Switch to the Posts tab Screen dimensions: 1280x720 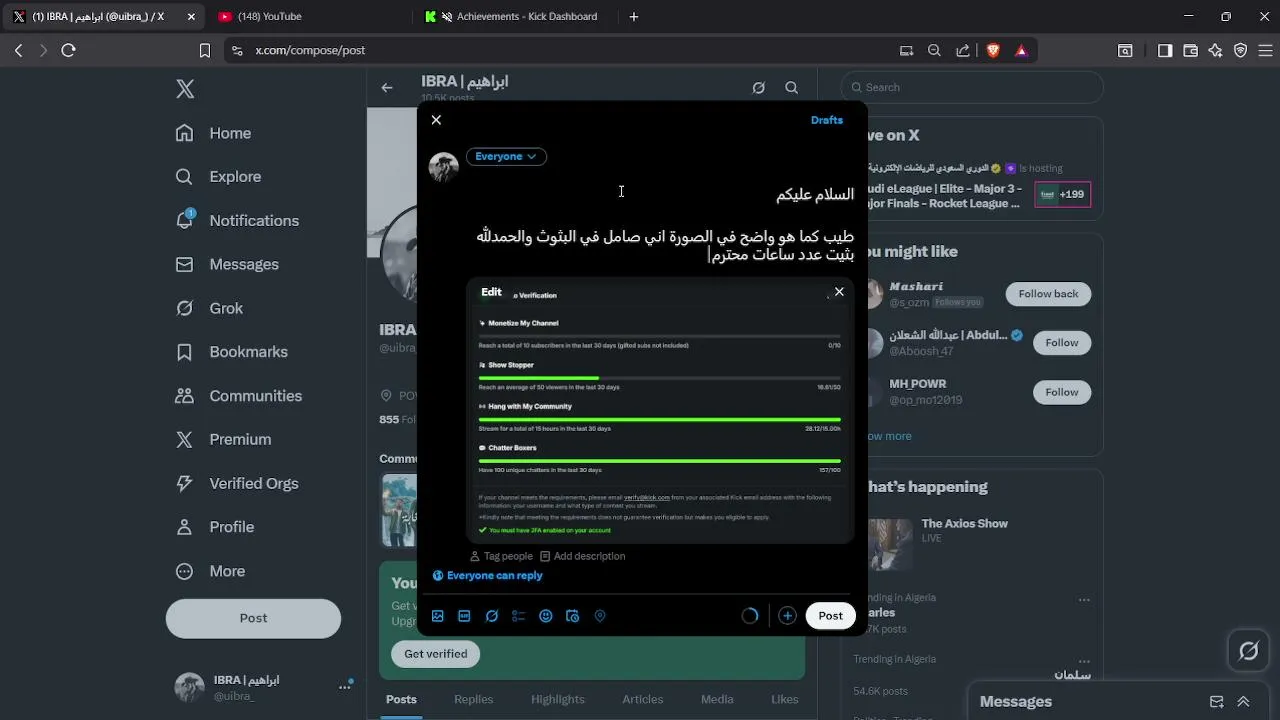pos(401,699)
